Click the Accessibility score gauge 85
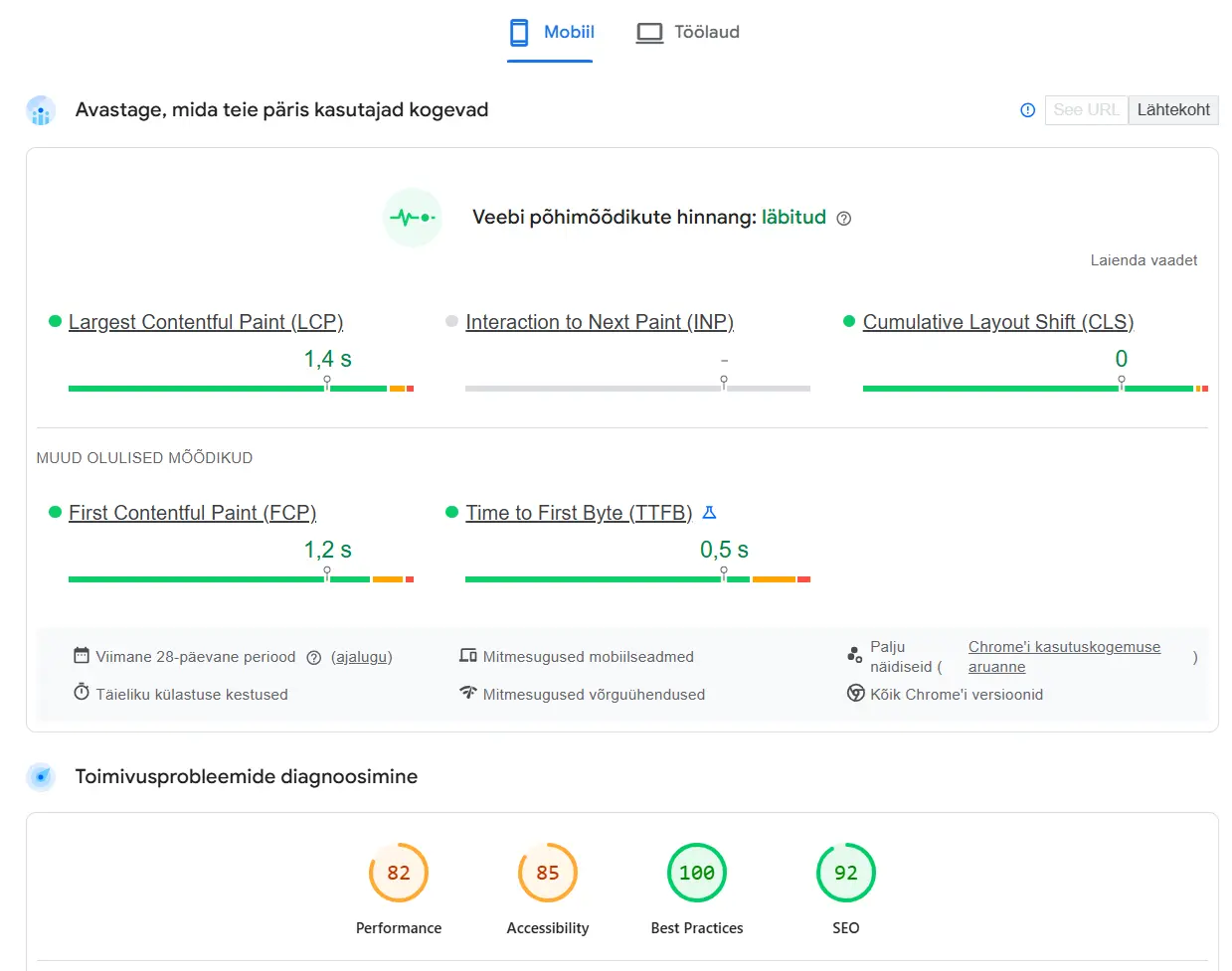 (x=548, y=873)
